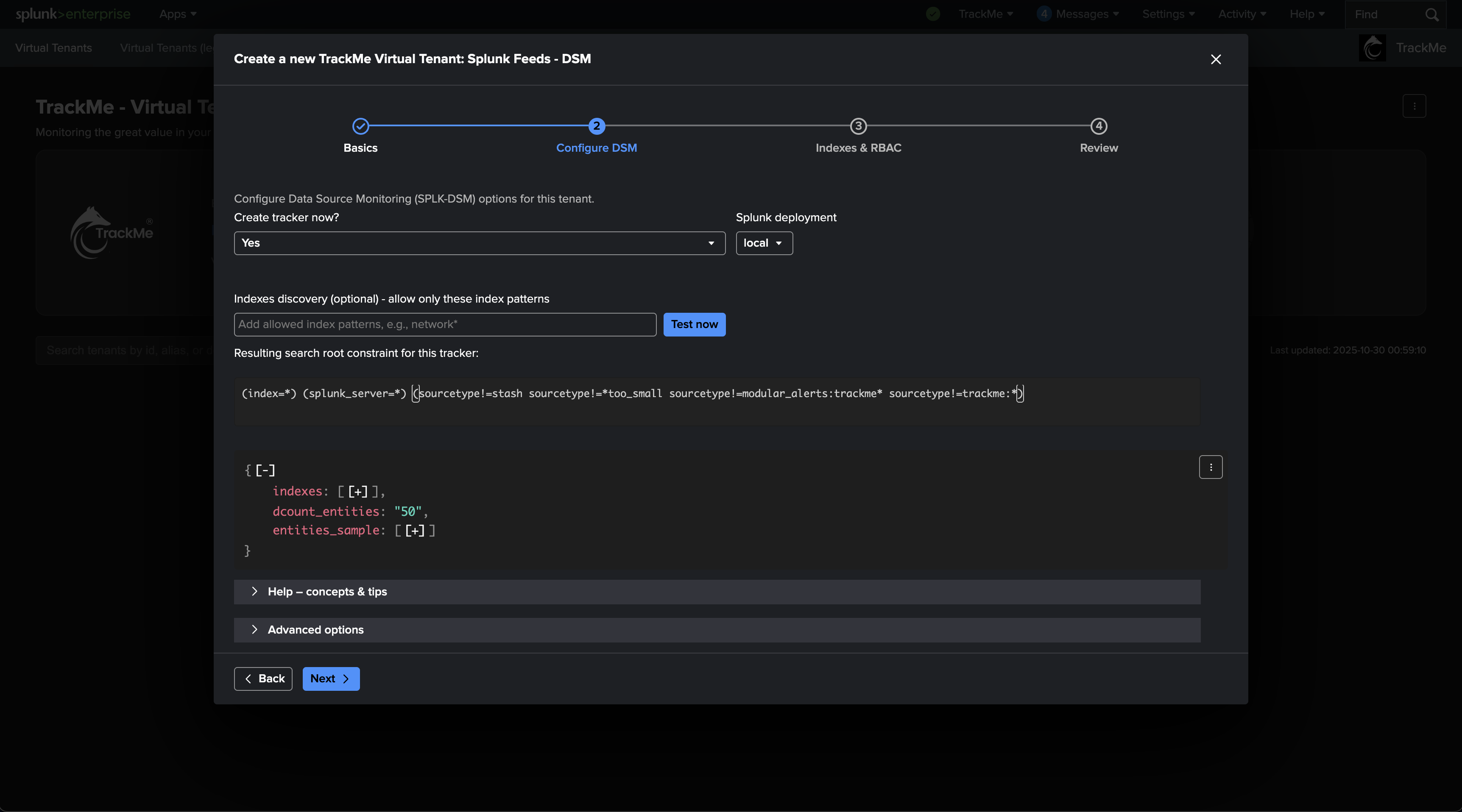Open the Create tracker now dropdown
The image size is (1462, 812).
[479, 243]
